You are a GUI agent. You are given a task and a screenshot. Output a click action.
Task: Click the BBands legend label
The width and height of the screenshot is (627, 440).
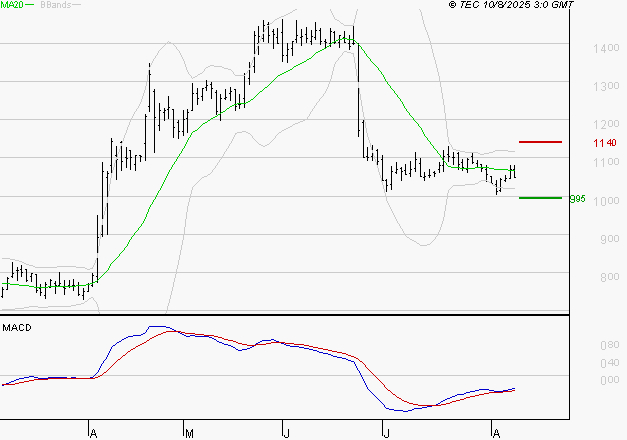pos(56,5)
